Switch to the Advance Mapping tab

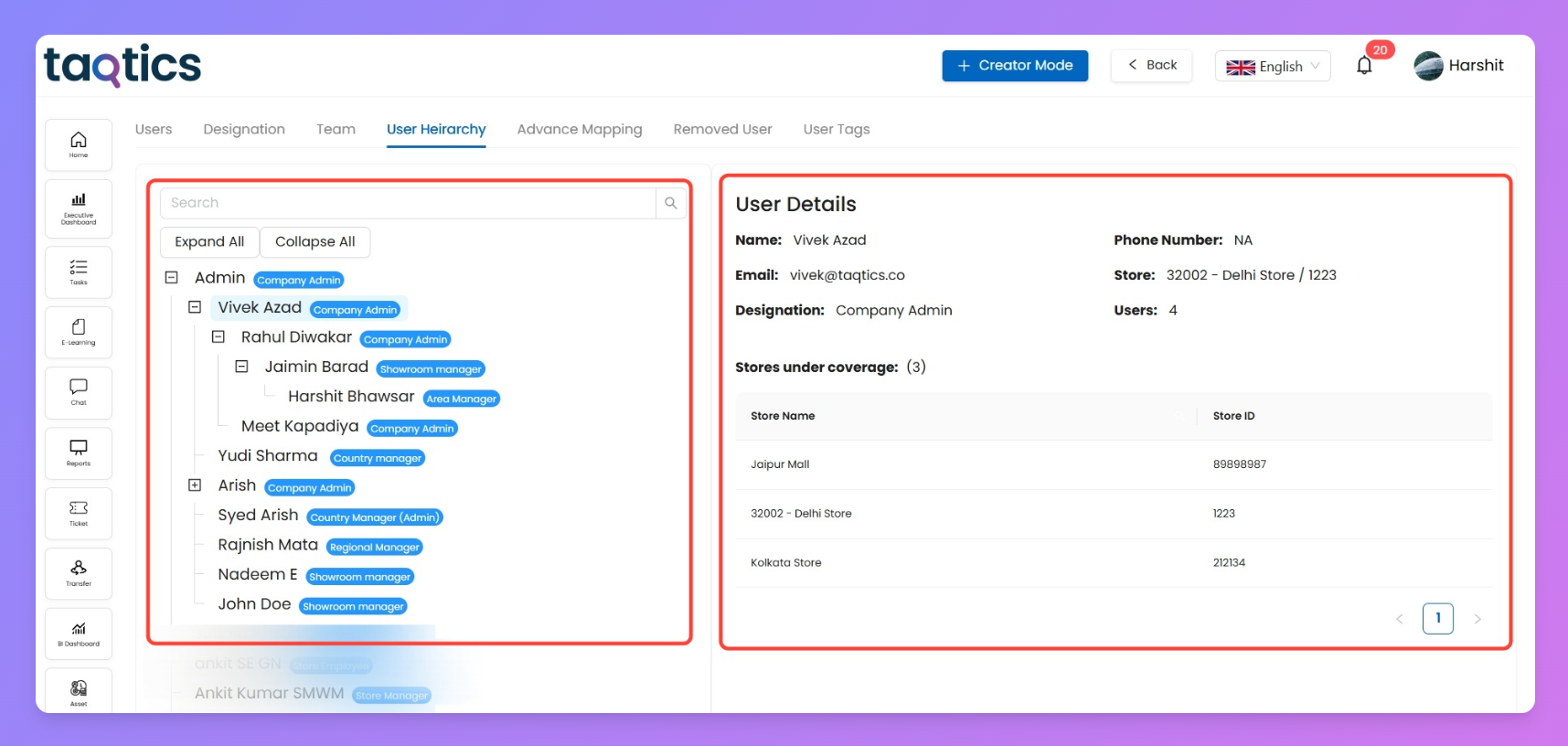tap(579, 129)
